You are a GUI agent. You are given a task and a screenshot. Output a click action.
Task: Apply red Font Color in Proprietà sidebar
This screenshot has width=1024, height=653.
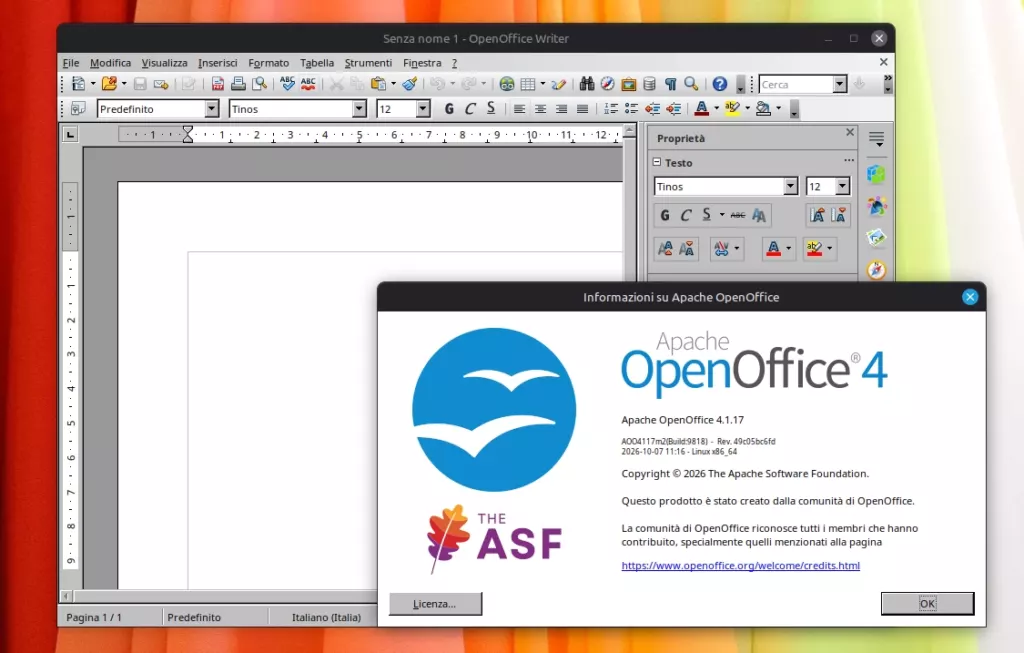pyautogui.click(x=773, y=248)
